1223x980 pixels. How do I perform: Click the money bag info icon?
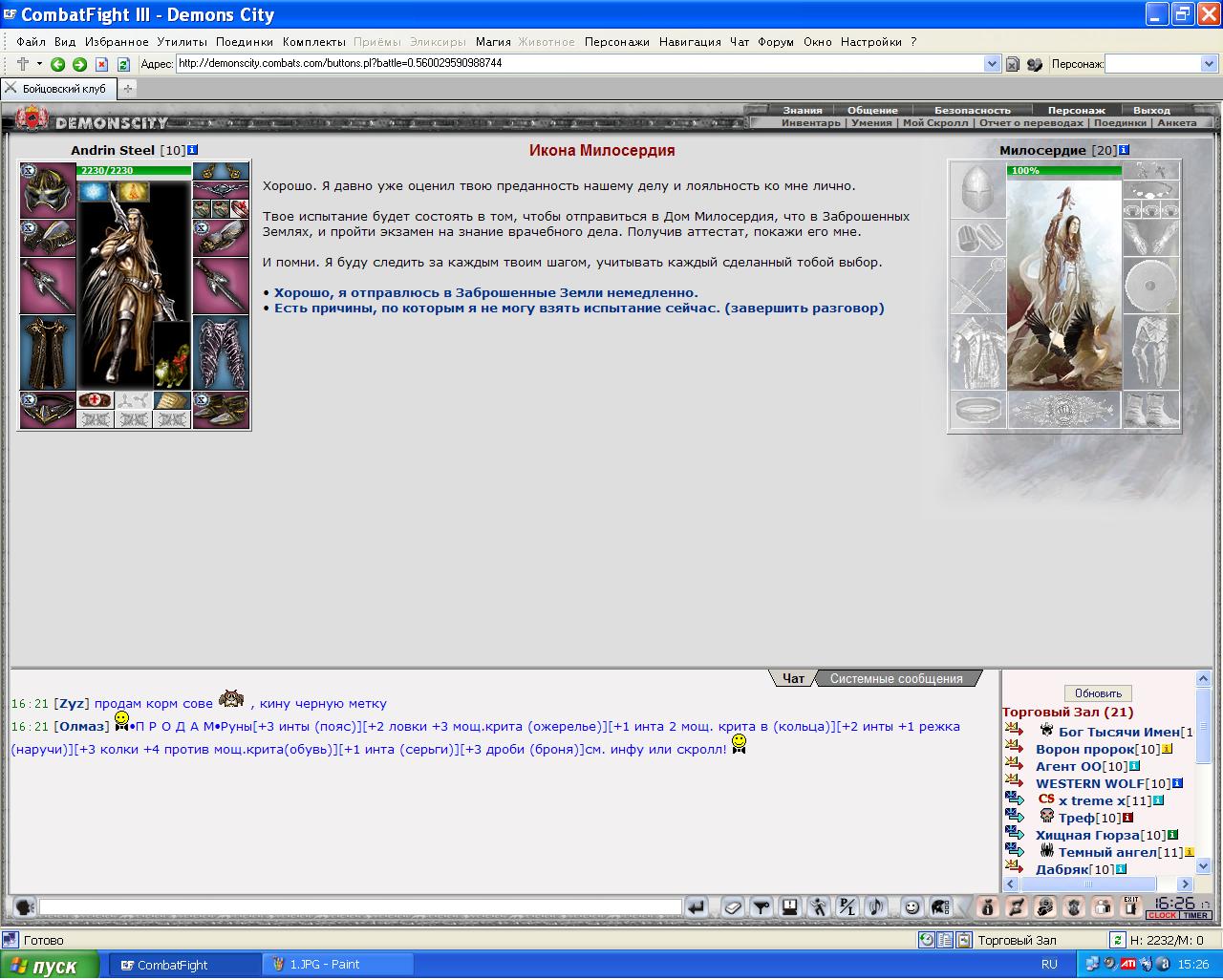click(989, 907)
